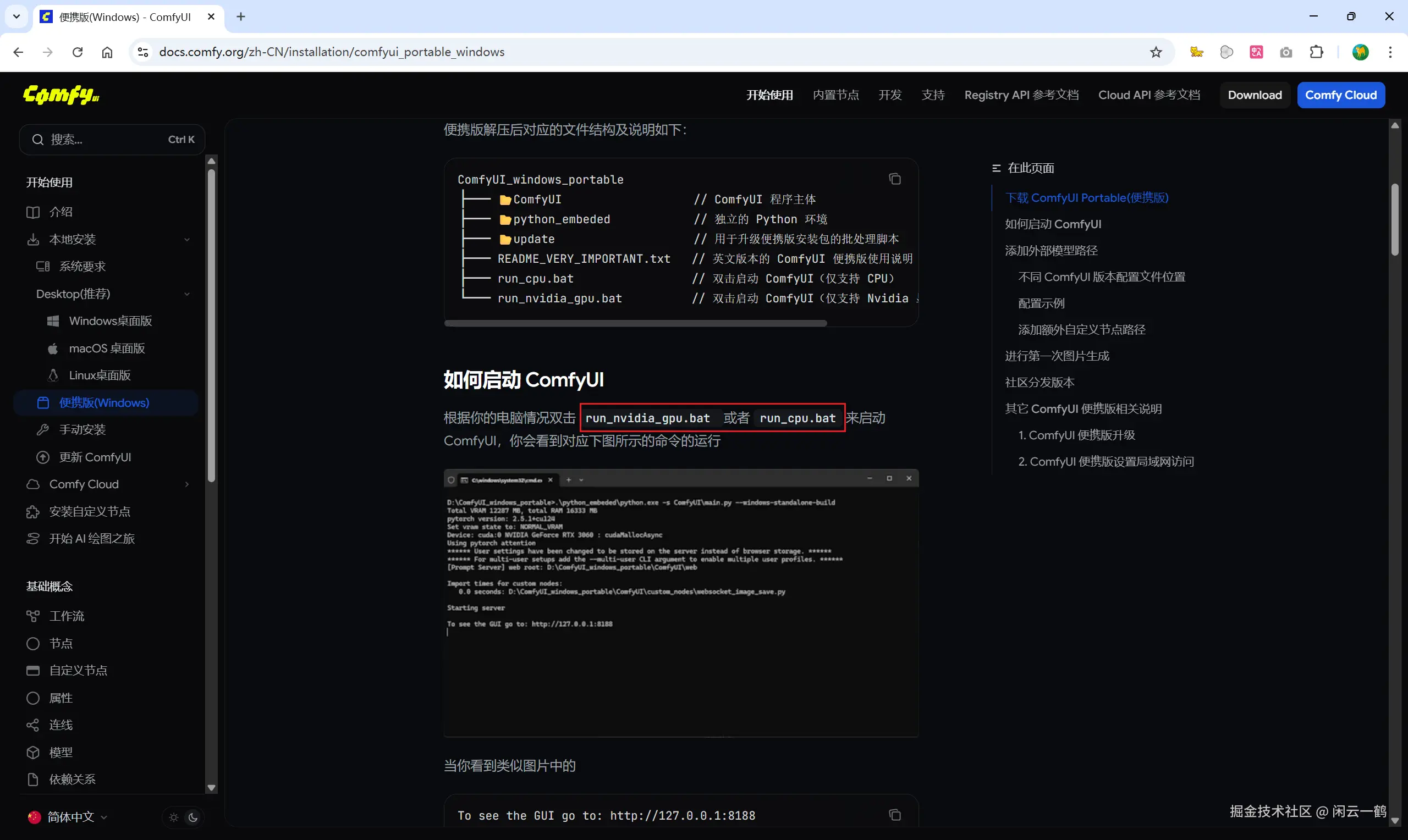
Task: Open the browser Extensions puzzle icon
Action: [x=1316, y=52]
